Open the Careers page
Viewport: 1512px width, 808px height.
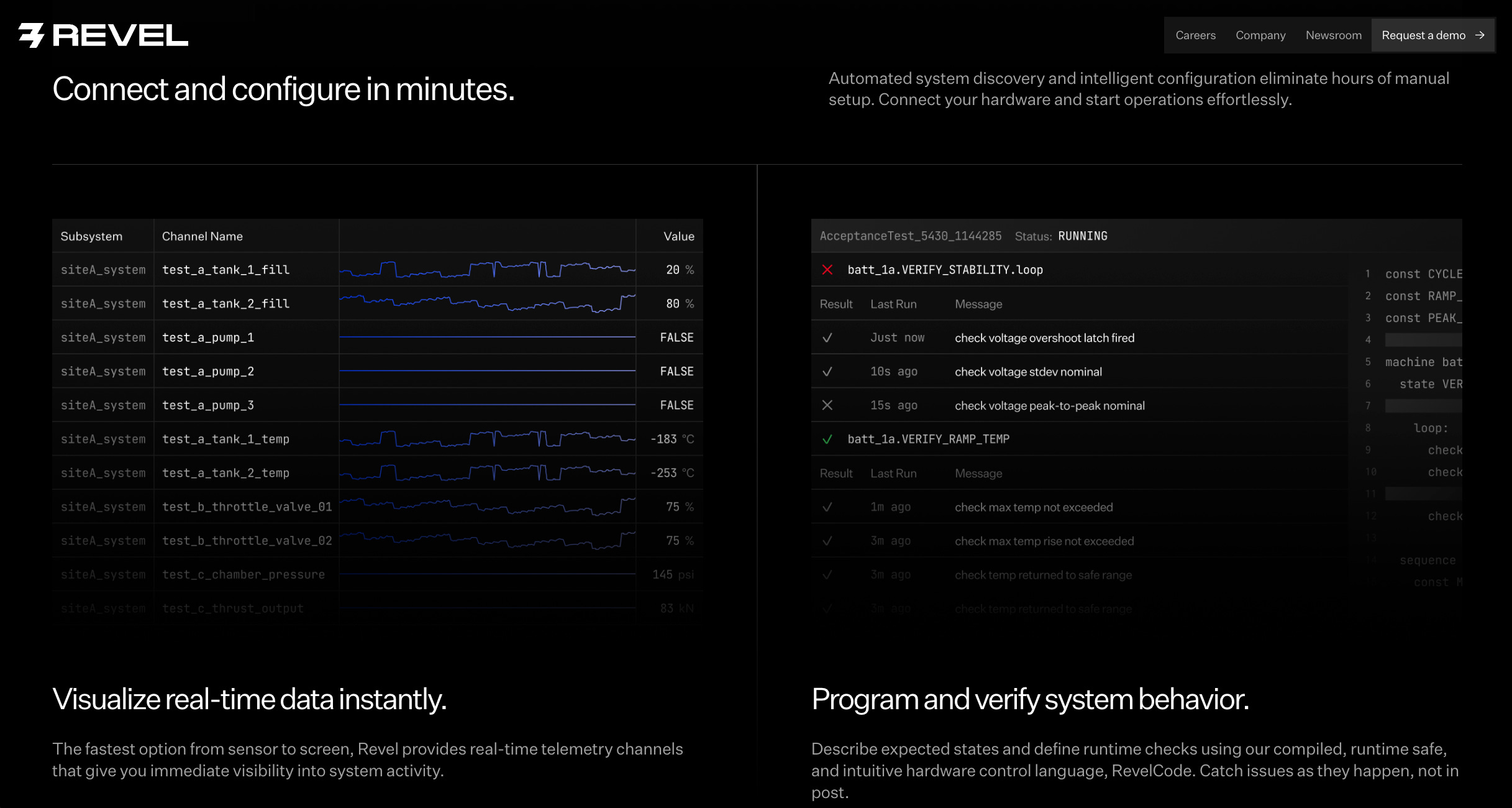click(1195, 35)
